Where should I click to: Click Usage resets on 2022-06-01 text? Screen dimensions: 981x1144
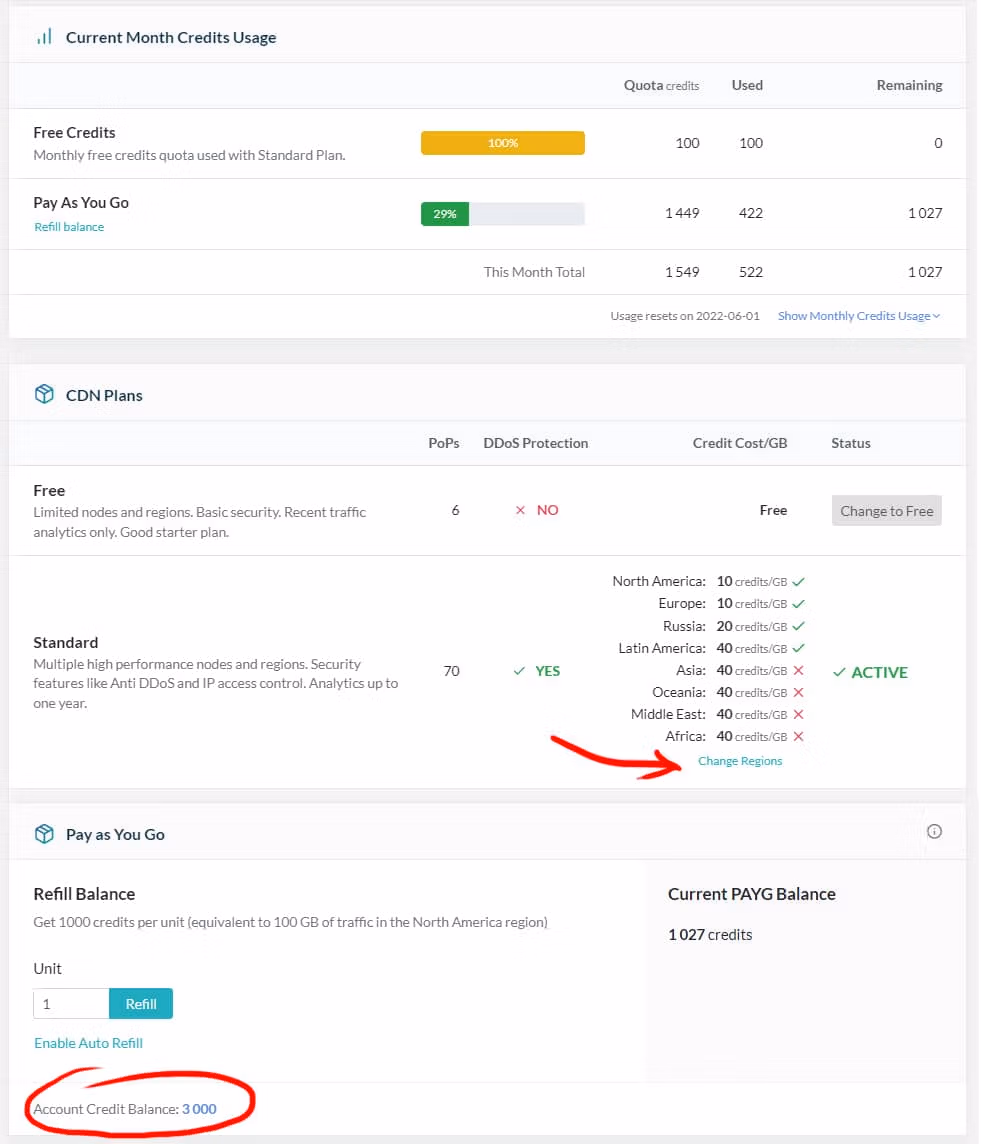pos(685,316)
